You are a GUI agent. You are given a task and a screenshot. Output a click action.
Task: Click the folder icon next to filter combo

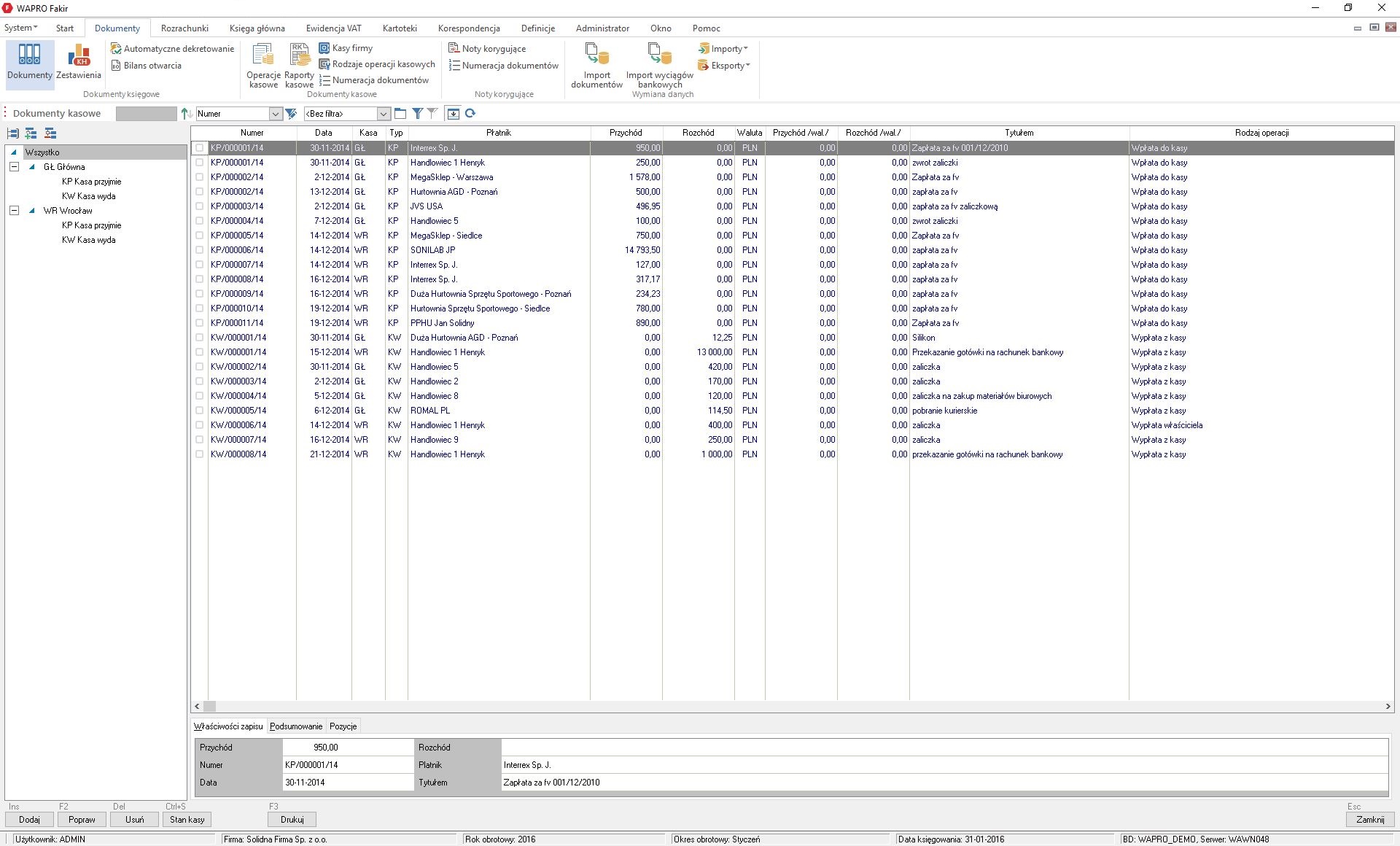(400, 114)
